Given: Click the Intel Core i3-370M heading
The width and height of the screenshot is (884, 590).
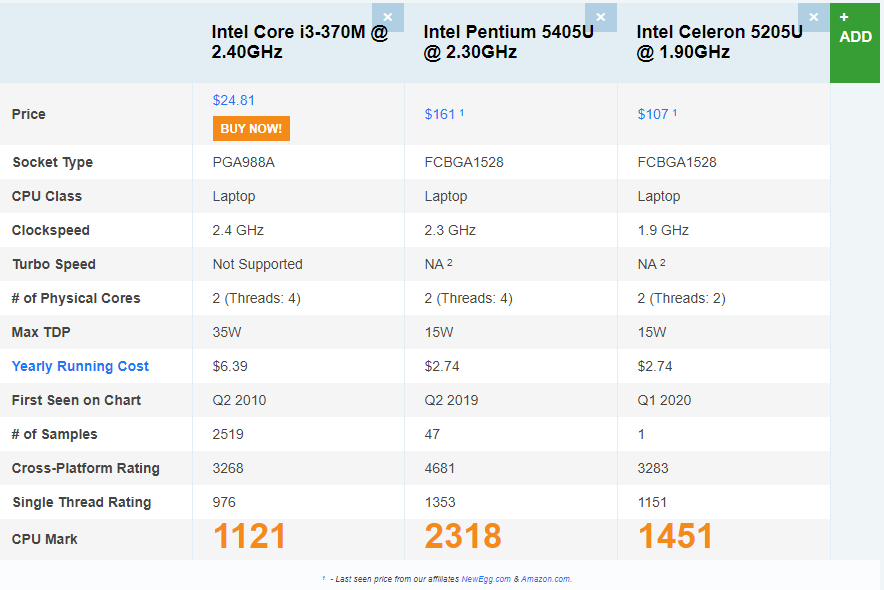Looking at the screenshot, I should click(300, 42).
